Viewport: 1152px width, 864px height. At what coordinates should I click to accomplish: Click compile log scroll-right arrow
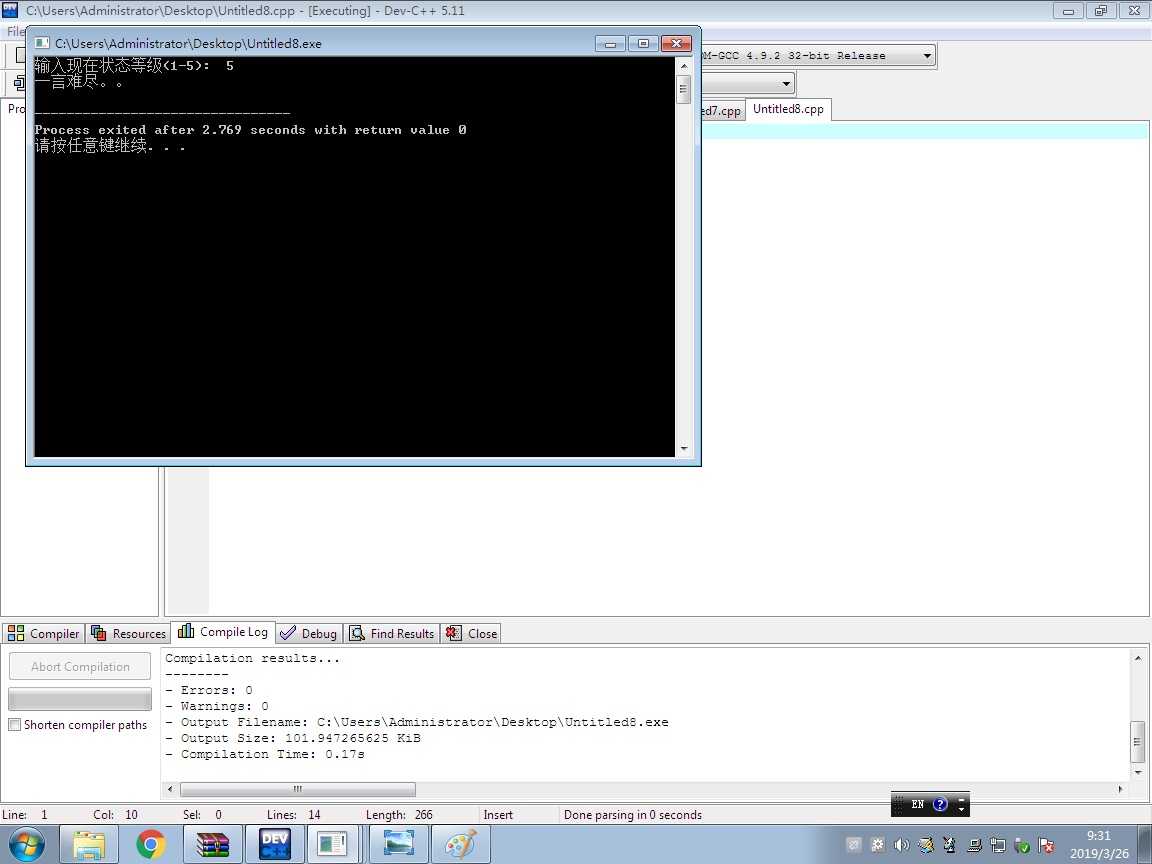pos(1120,789)
